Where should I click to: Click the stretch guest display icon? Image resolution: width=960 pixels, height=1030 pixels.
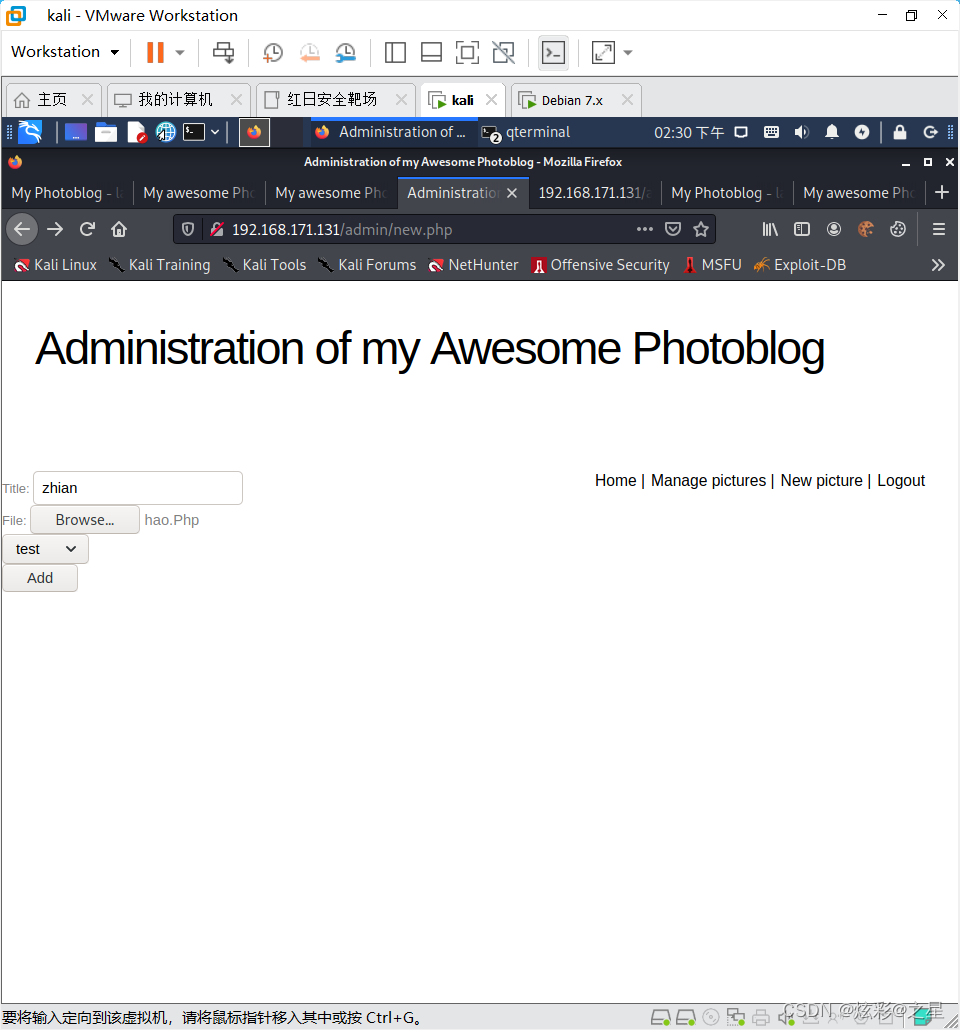click(x=603, y=53)
